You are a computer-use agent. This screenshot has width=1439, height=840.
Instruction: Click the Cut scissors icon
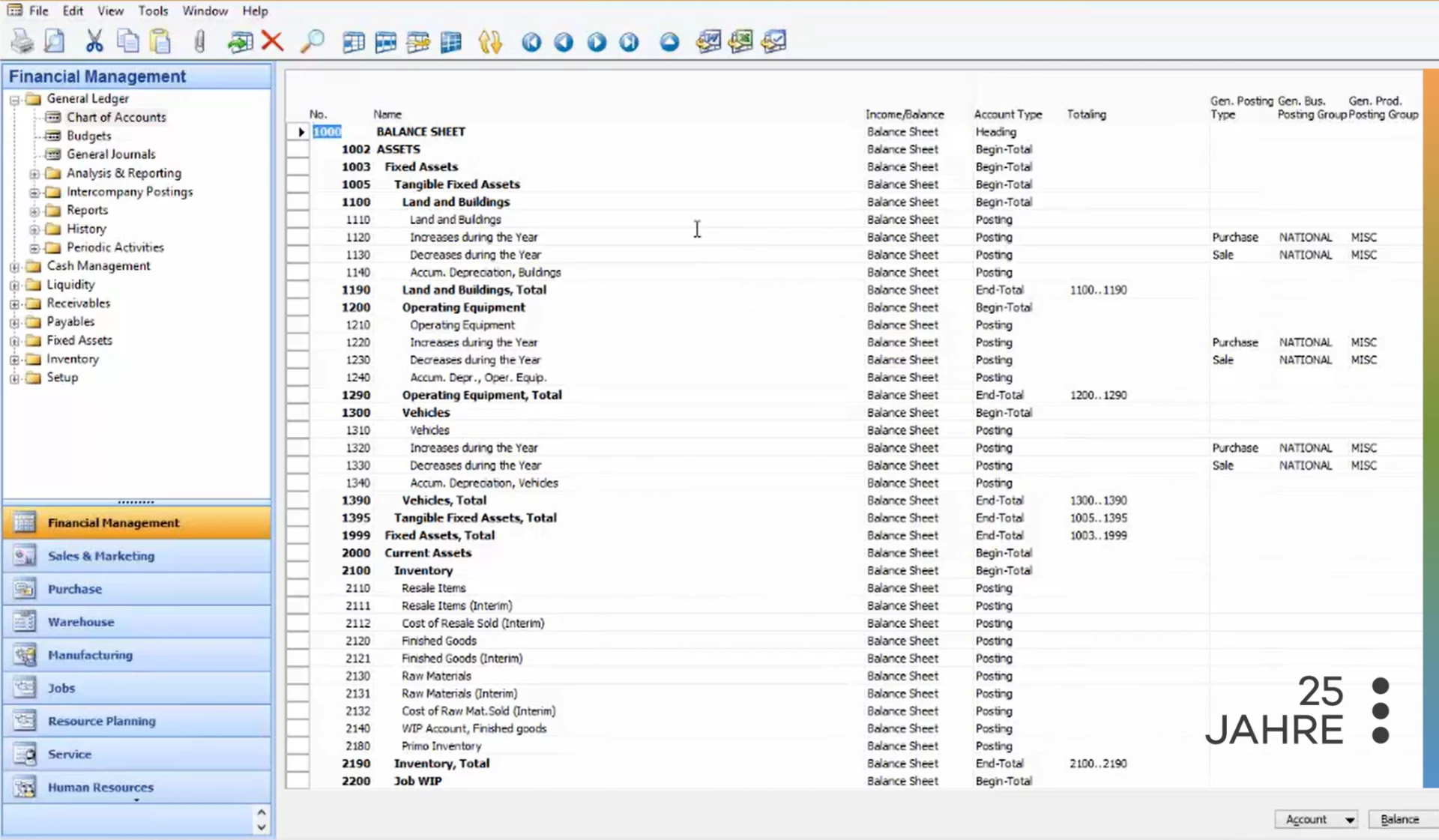click(94, 41)
